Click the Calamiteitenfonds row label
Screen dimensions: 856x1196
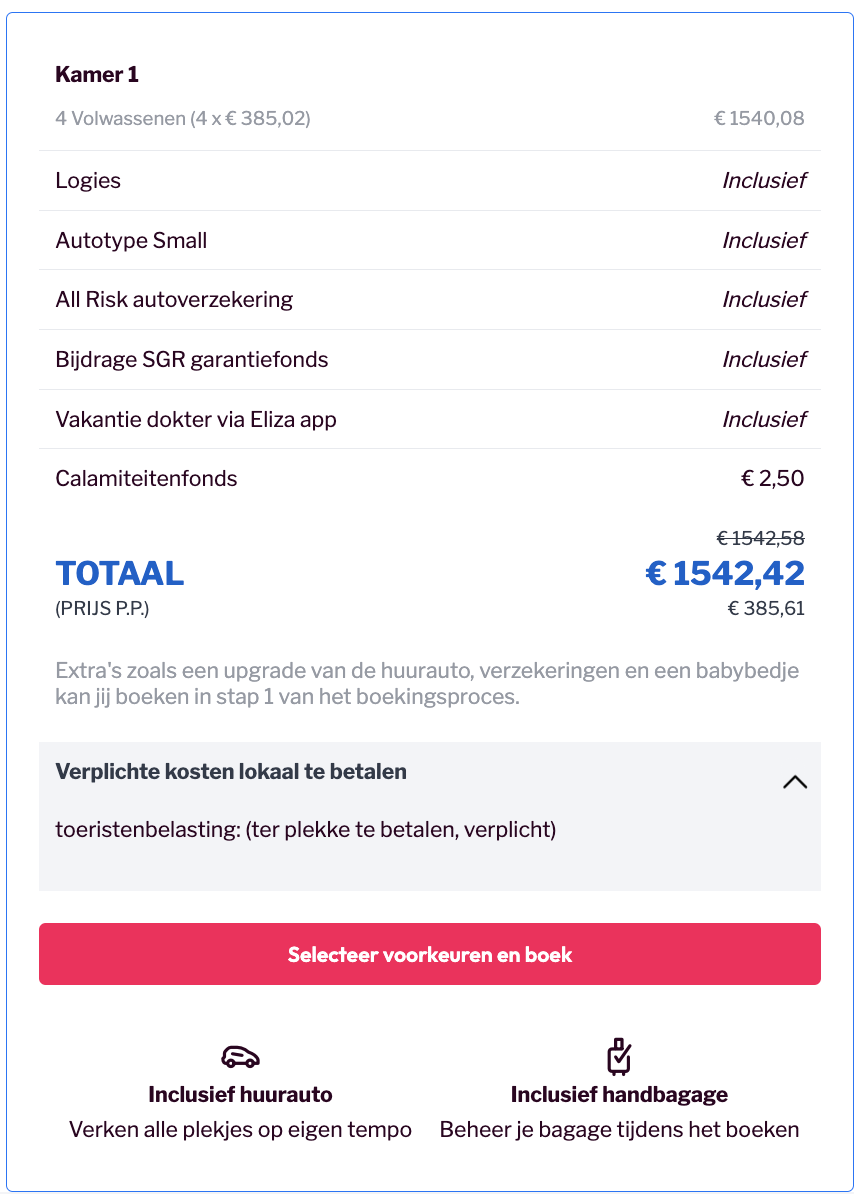(146, 478)
